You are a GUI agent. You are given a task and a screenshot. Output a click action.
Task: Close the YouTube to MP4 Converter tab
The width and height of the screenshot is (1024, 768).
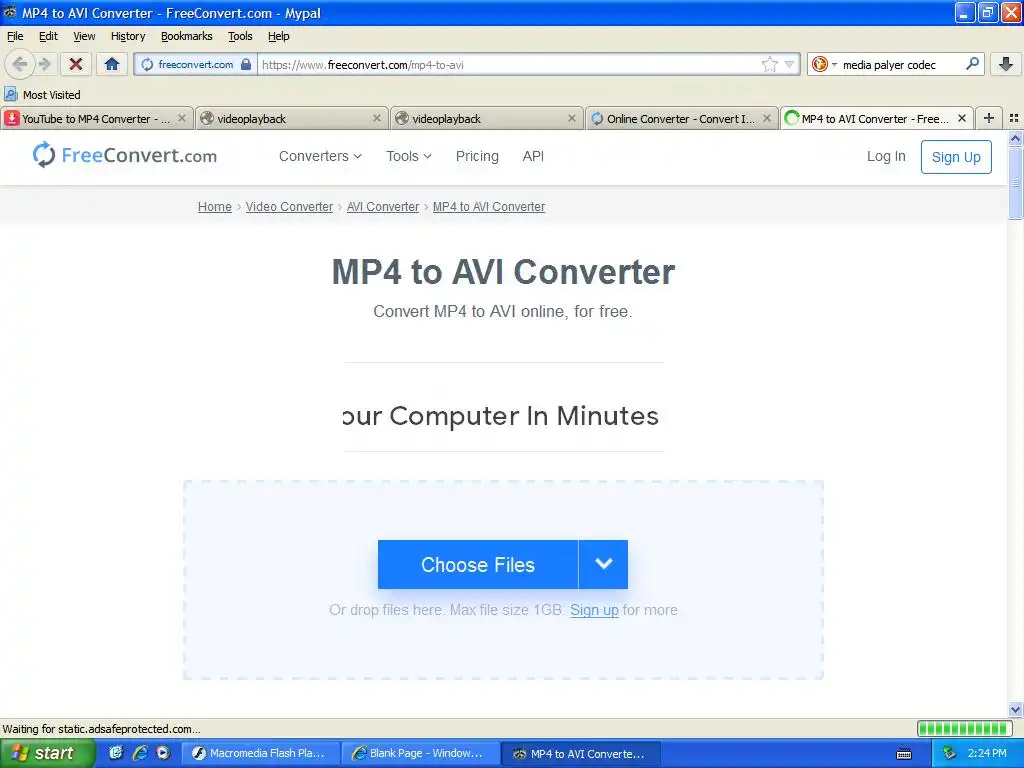point(182,118)
